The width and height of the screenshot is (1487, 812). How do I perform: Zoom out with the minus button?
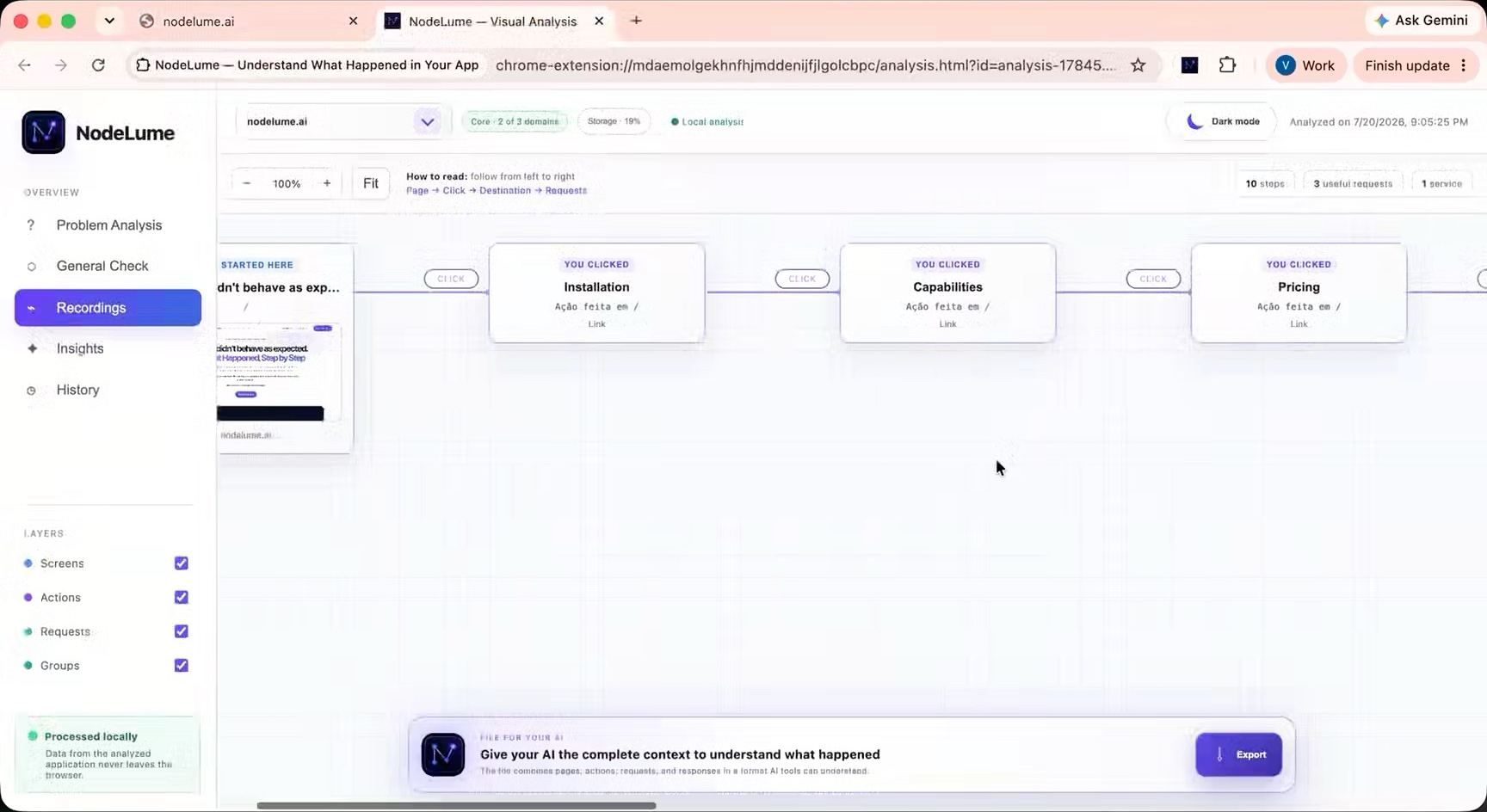(247, 183)
